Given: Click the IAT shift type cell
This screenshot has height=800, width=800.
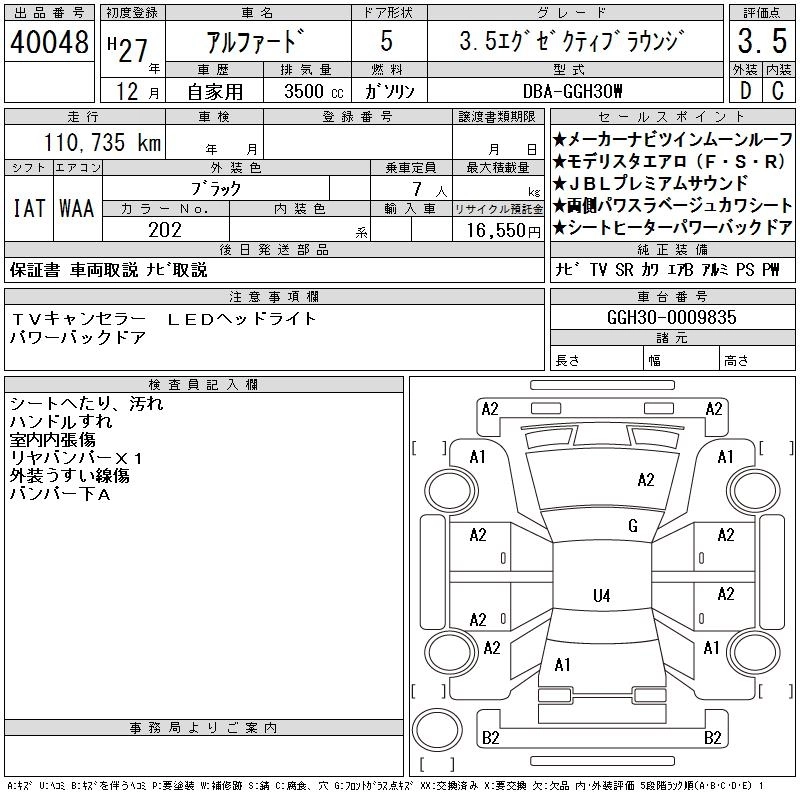Looking at the screenshot, I should [28, 208].
